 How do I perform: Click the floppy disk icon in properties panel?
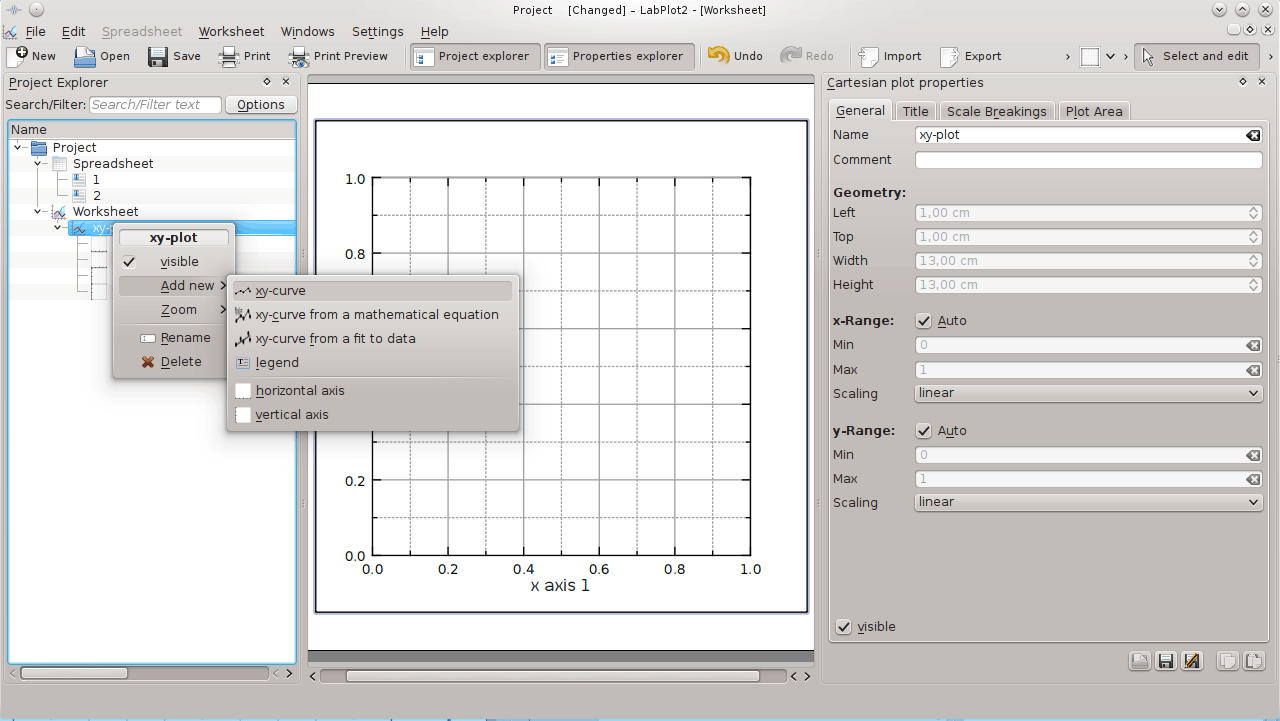click(x=1165, y=661)
